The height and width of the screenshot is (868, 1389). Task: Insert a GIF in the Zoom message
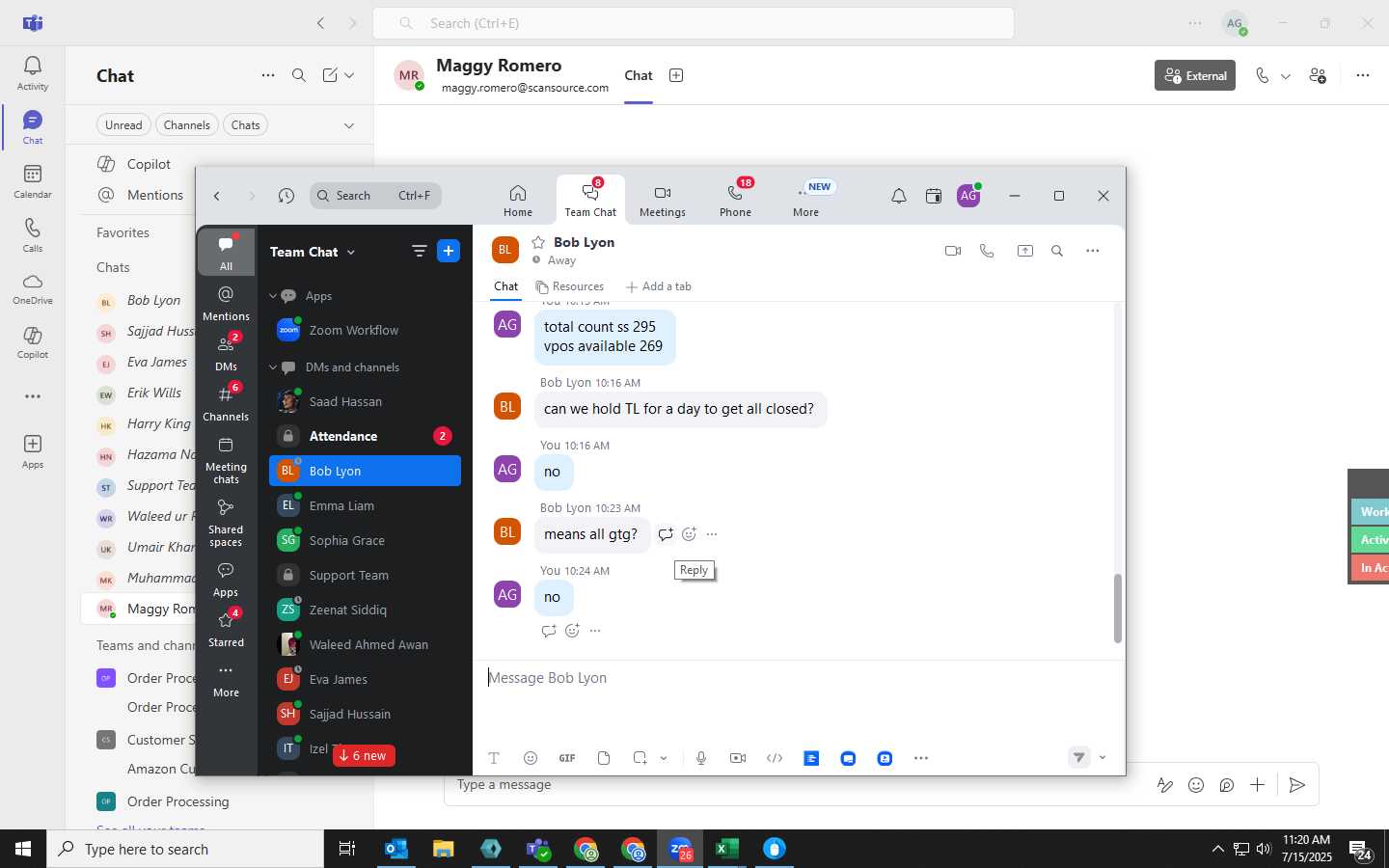[x=567, y=758]
